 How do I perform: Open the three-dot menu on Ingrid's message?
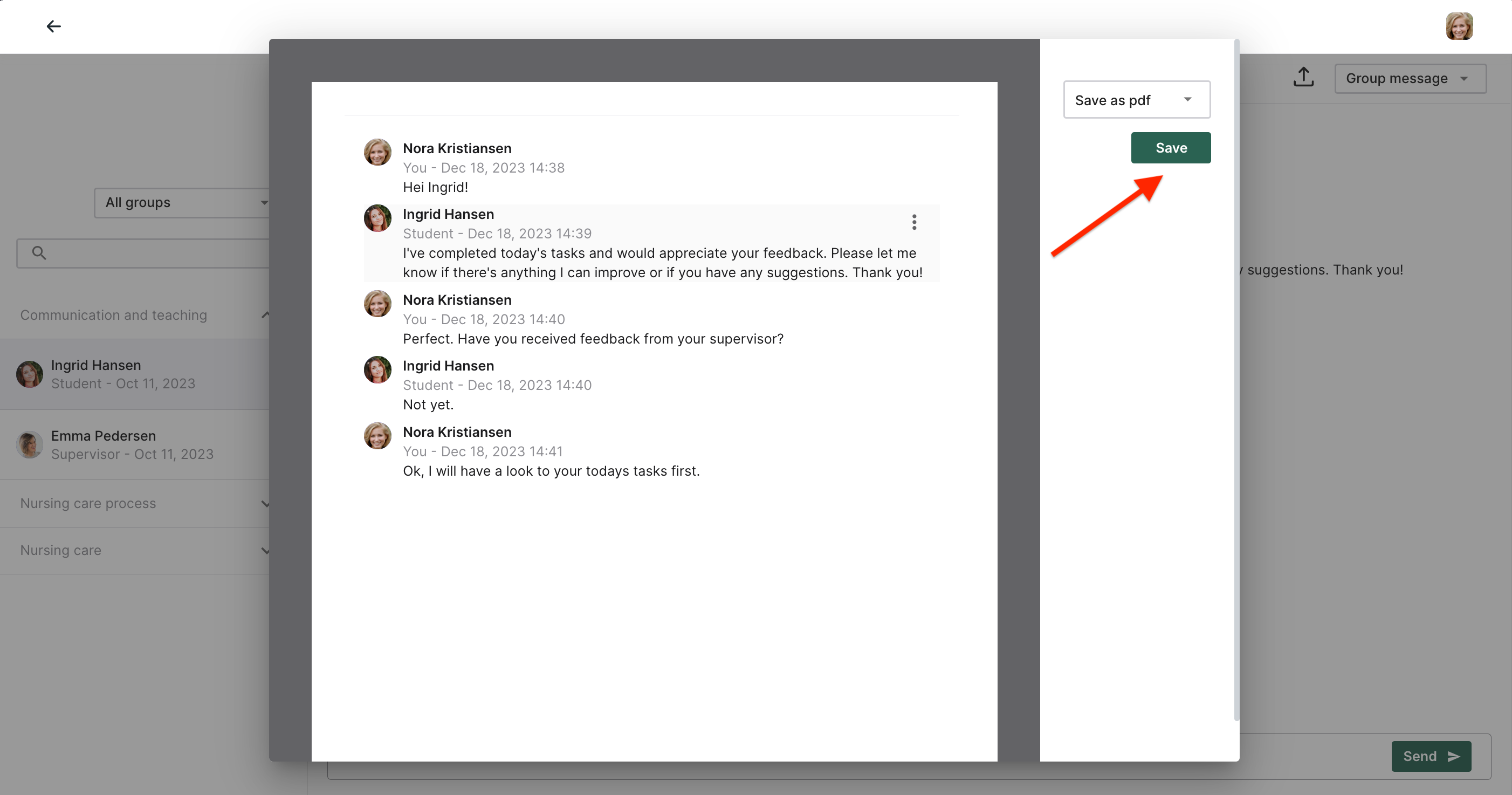(x=914, y=222)
